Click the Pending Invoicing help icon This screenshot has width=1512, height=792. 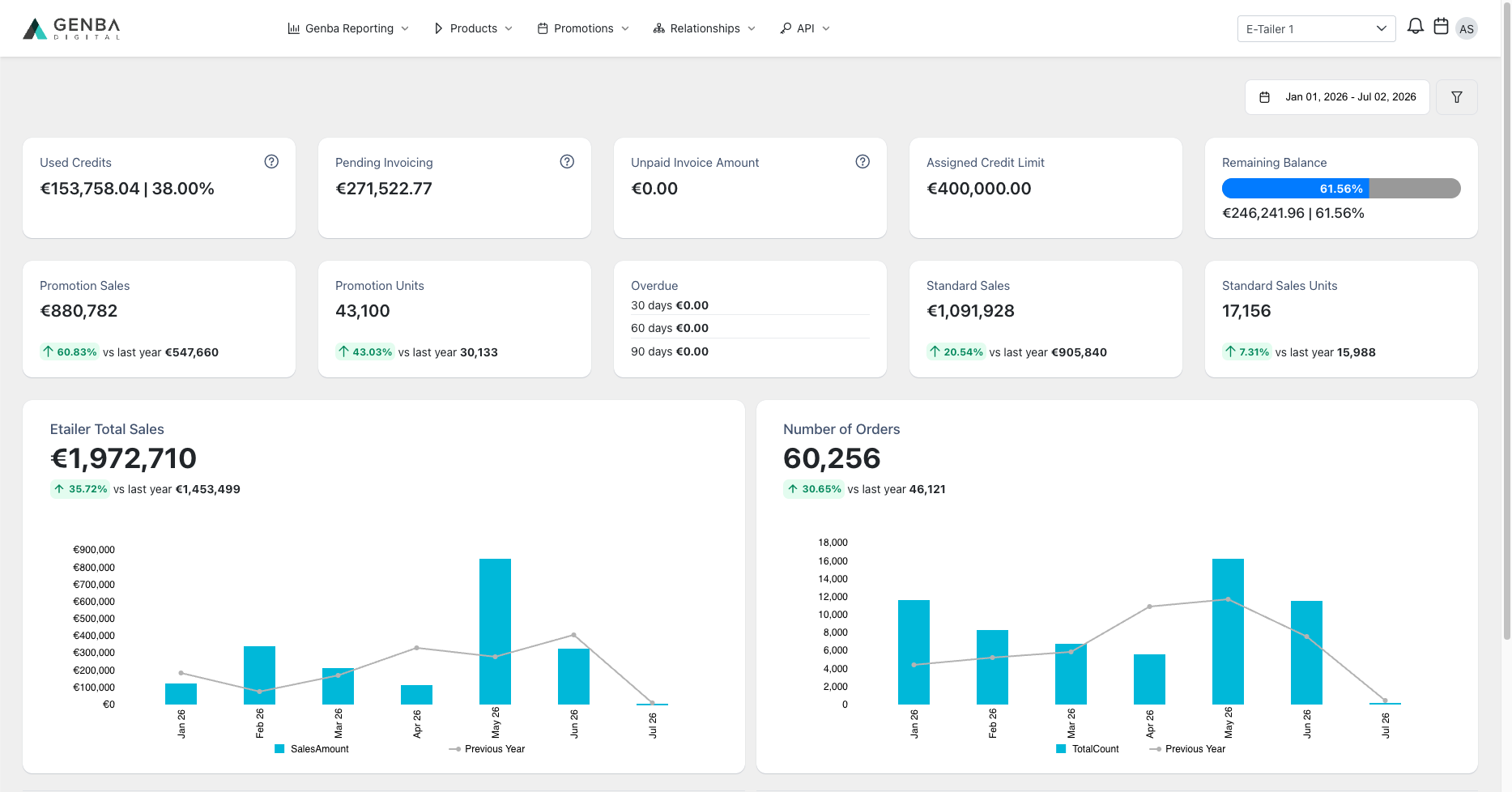tap(567, 162)
